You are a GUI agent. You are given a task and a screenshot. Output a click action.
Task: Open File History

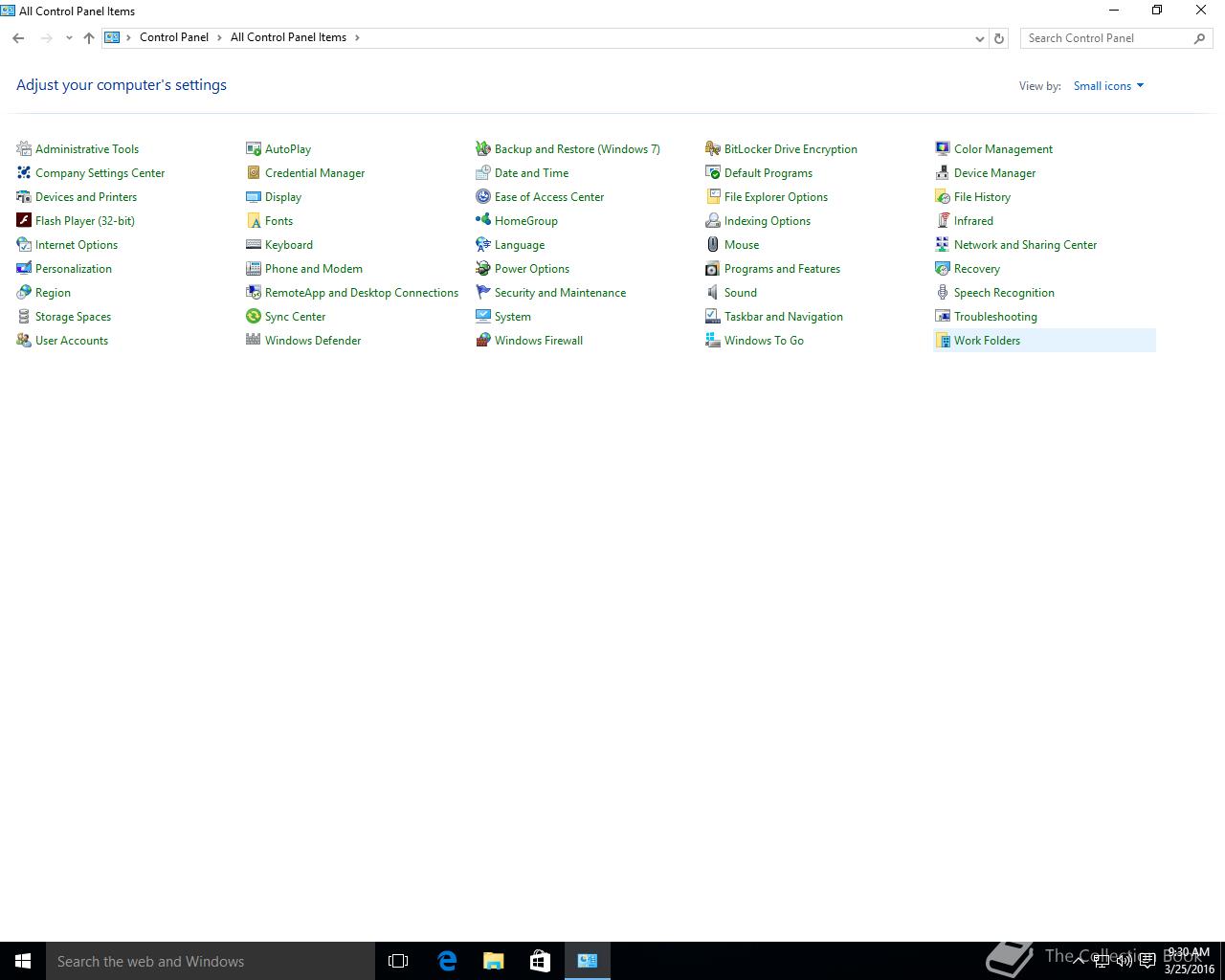coord(982,197)
